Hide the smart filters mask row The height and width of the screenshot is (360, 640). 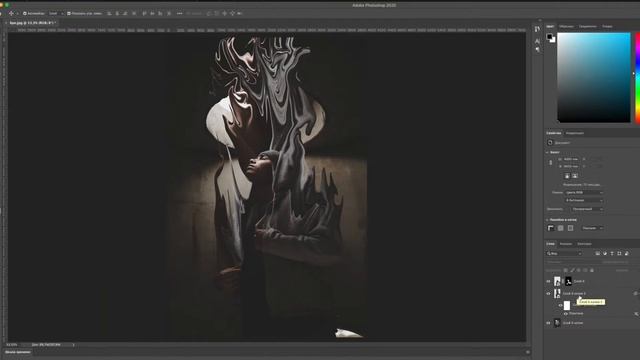(x=560, y=305)
